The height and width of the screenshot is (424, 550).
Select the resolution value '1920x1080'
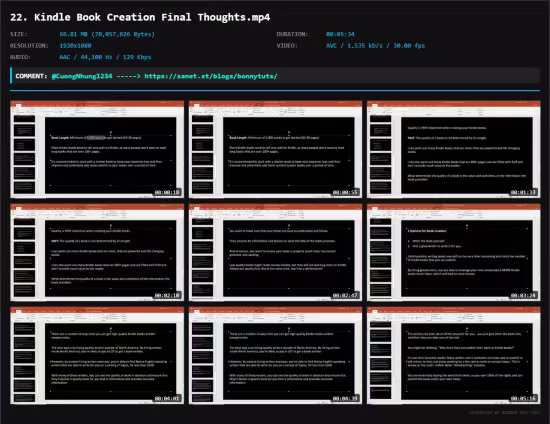75,46
